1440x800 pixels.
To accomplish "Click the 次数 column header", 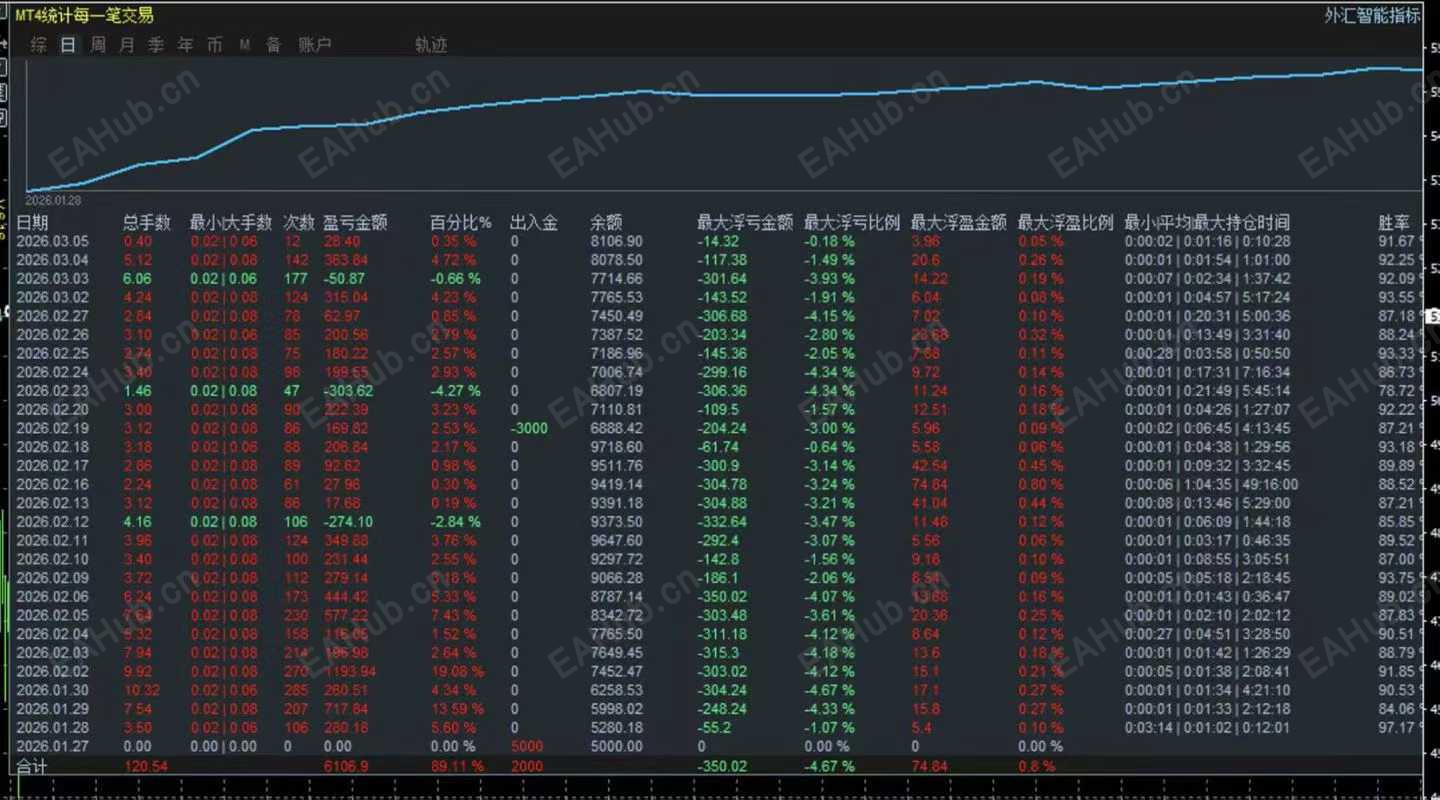I will (299, 222).
